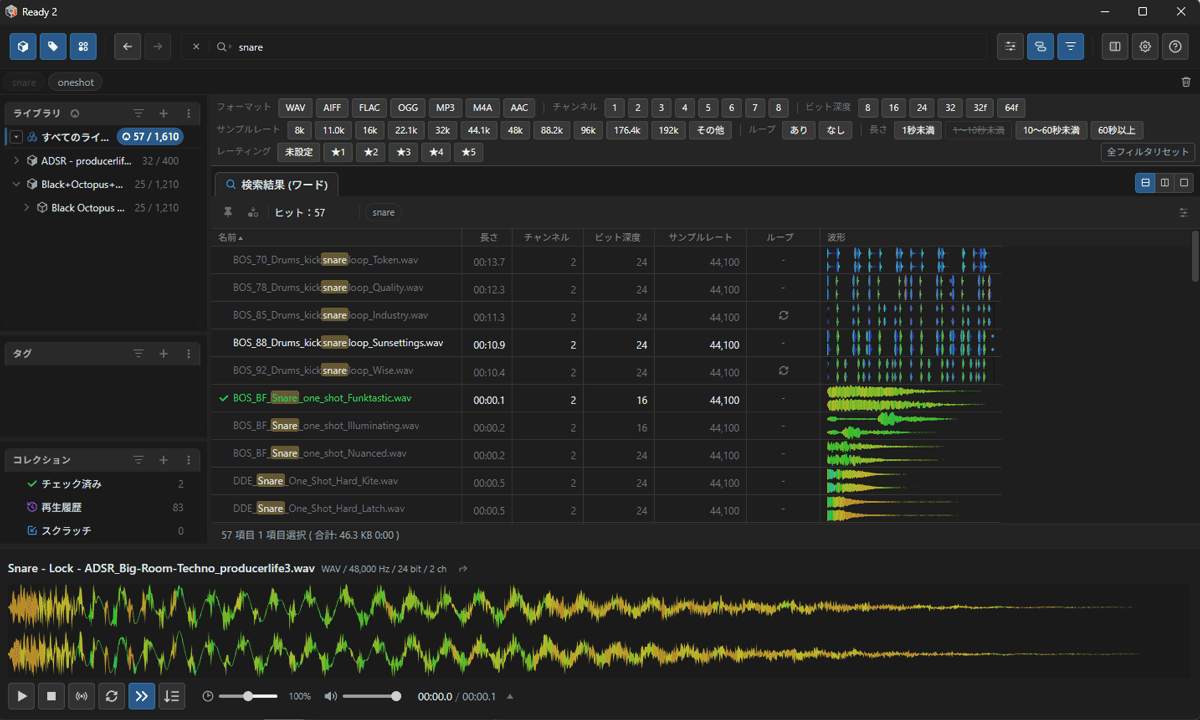Screen dimensions: 1200x720
Task: Collapse the すべてのライブラリ tree dropdown
Action: [x=17, y=137]
